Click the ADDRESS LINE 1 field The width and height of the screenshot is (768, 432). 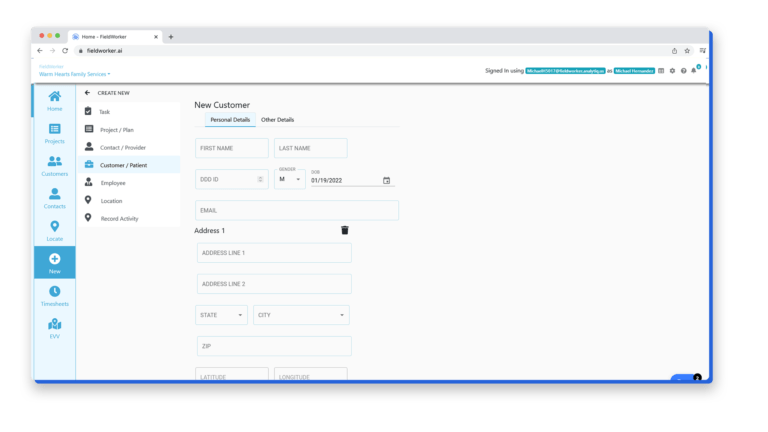pyautogui.click(x=274, y=253)
